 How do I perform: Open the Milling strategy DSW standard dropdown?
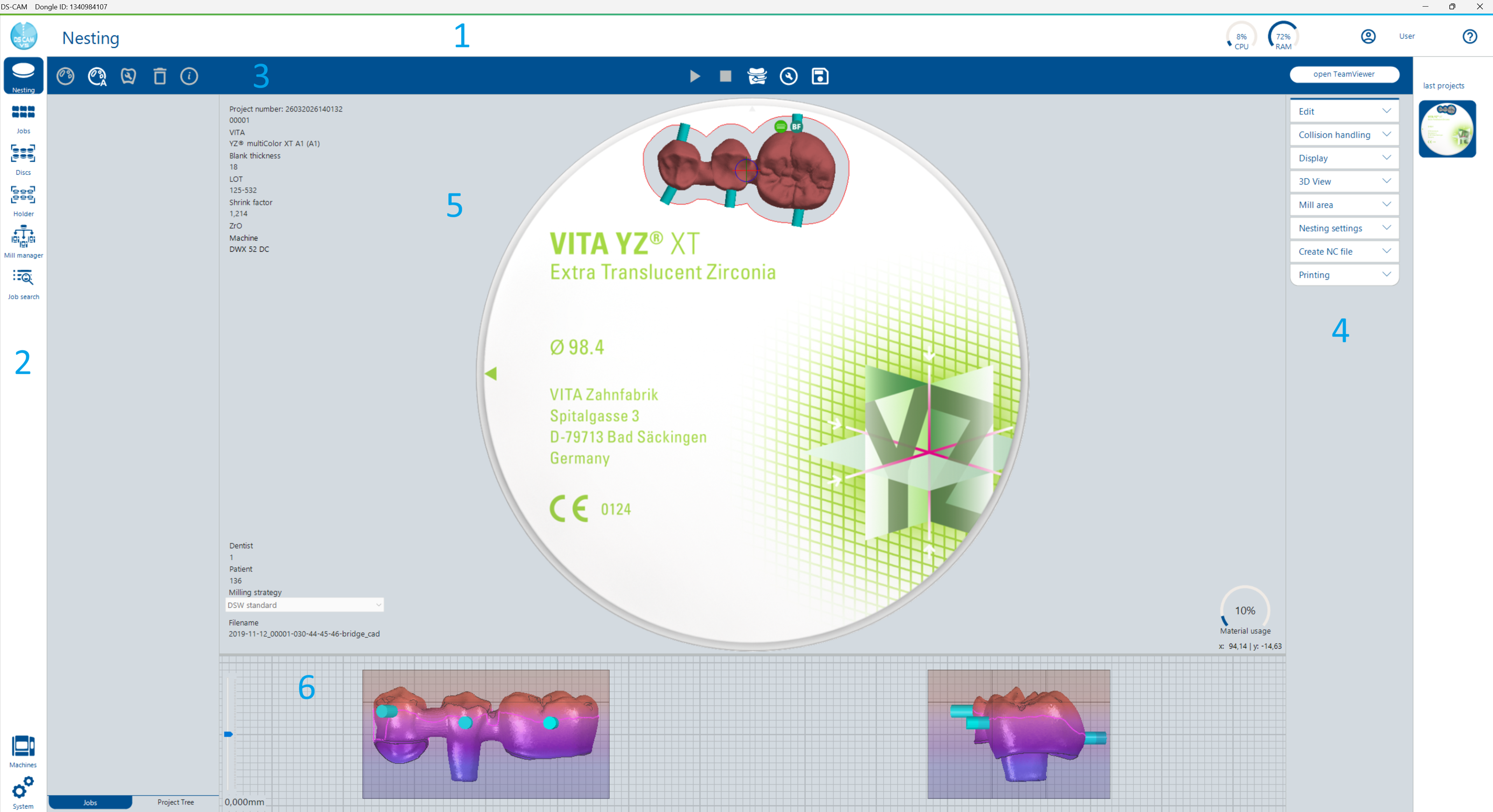click(x=304, y=605)
